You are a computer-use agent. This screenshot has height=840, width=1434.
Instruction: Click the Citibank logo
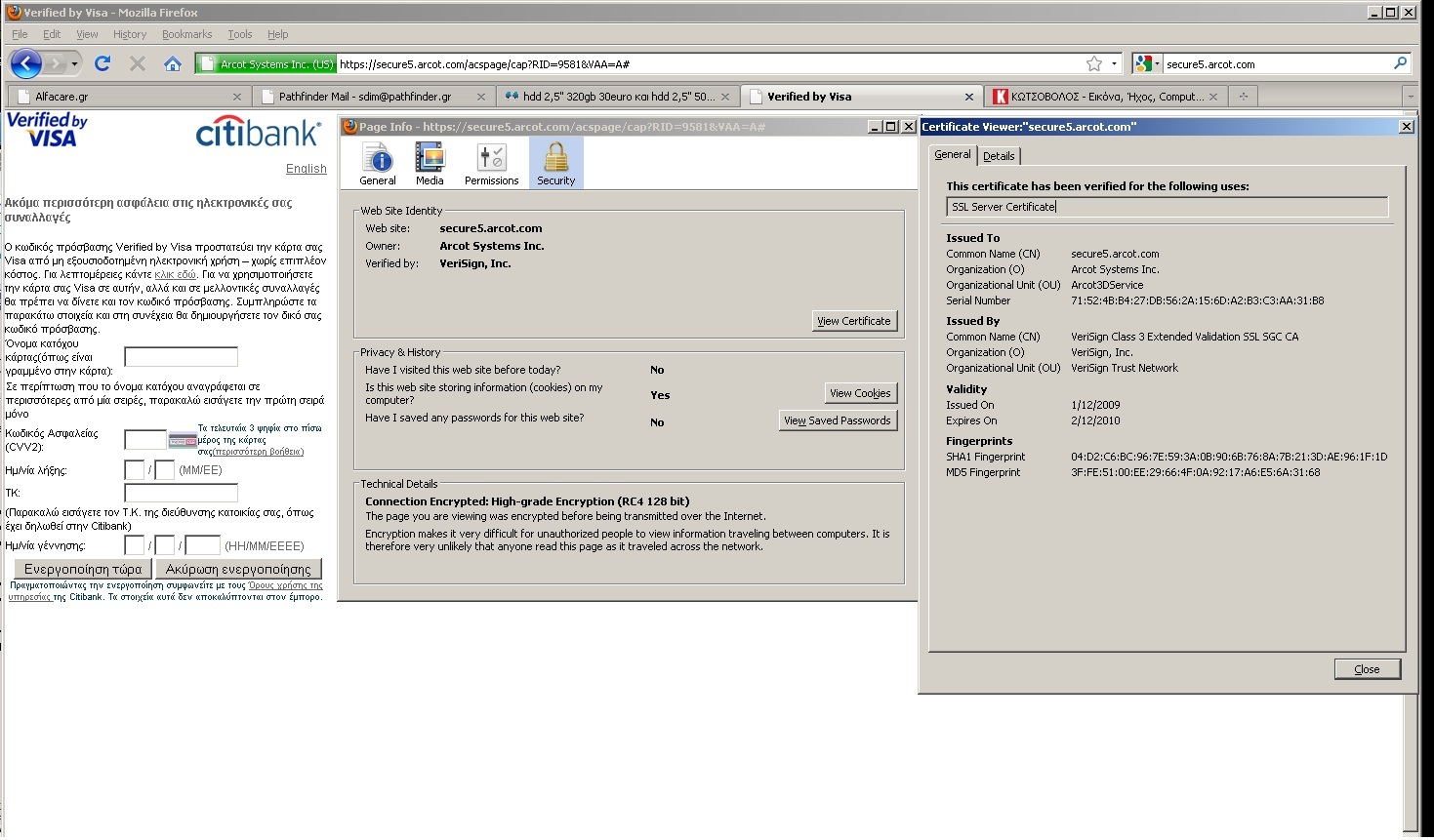[x=258, y=133]
